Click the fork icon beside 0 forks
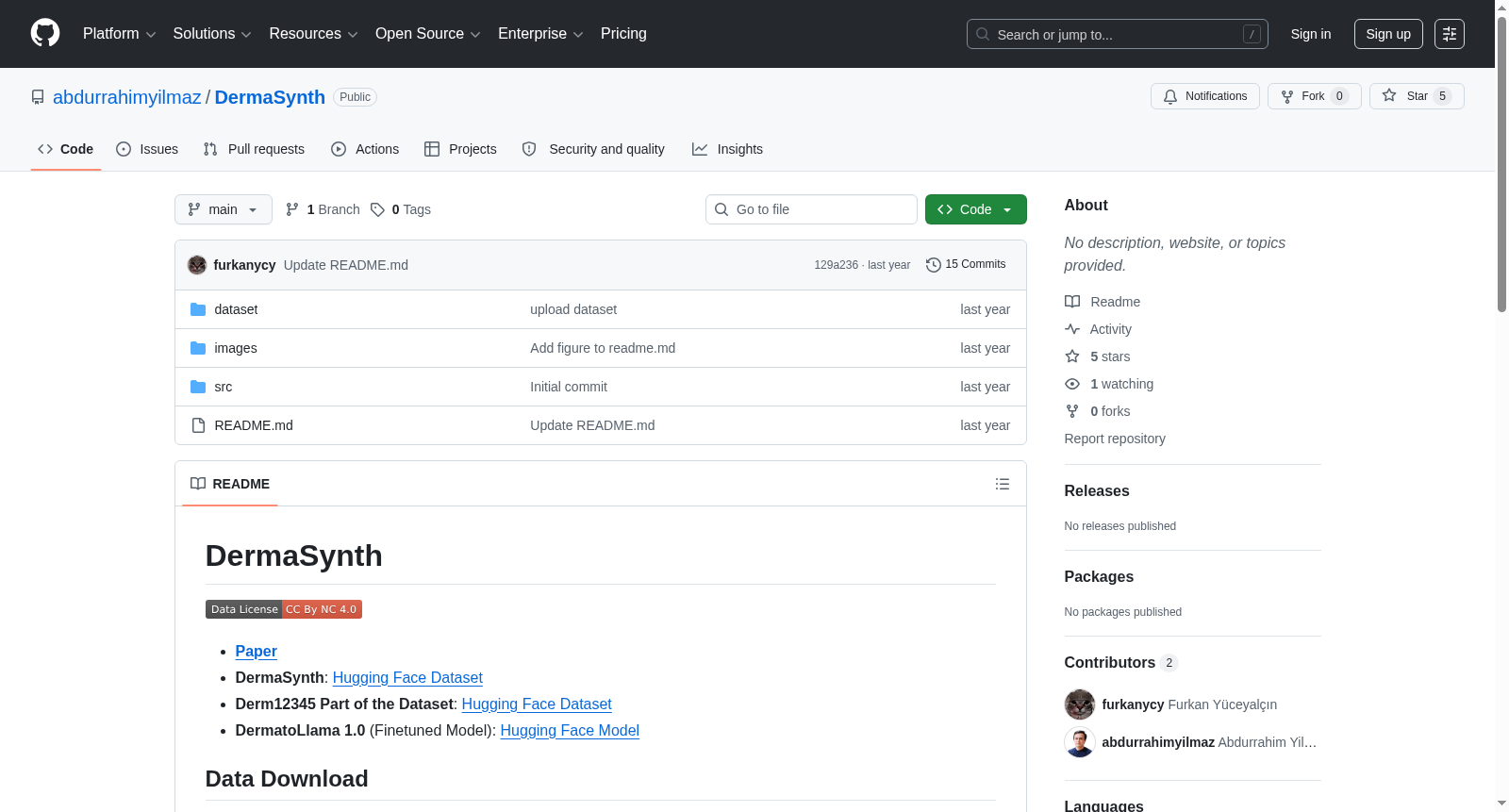 point(1072,411)
